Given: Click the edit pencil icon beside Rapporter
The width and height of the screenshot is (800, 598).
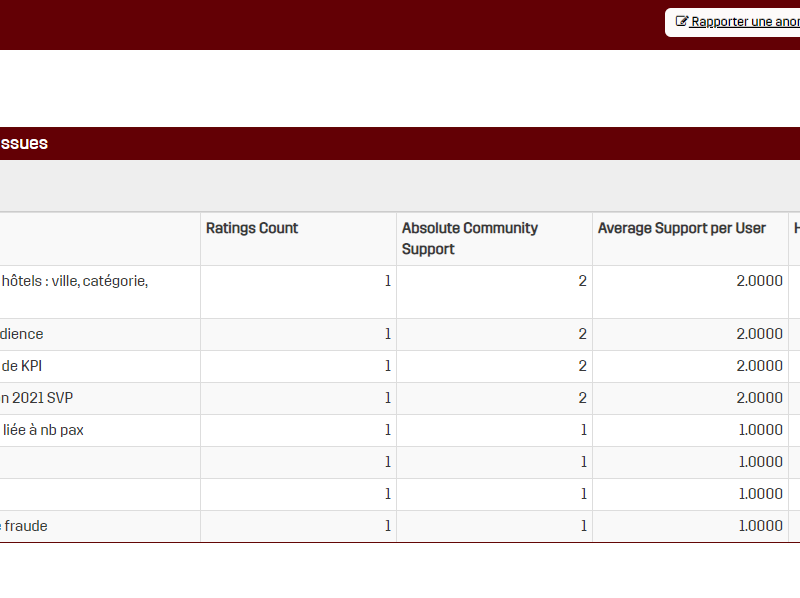Looking at the screenshot, I should tap(682, 21).
